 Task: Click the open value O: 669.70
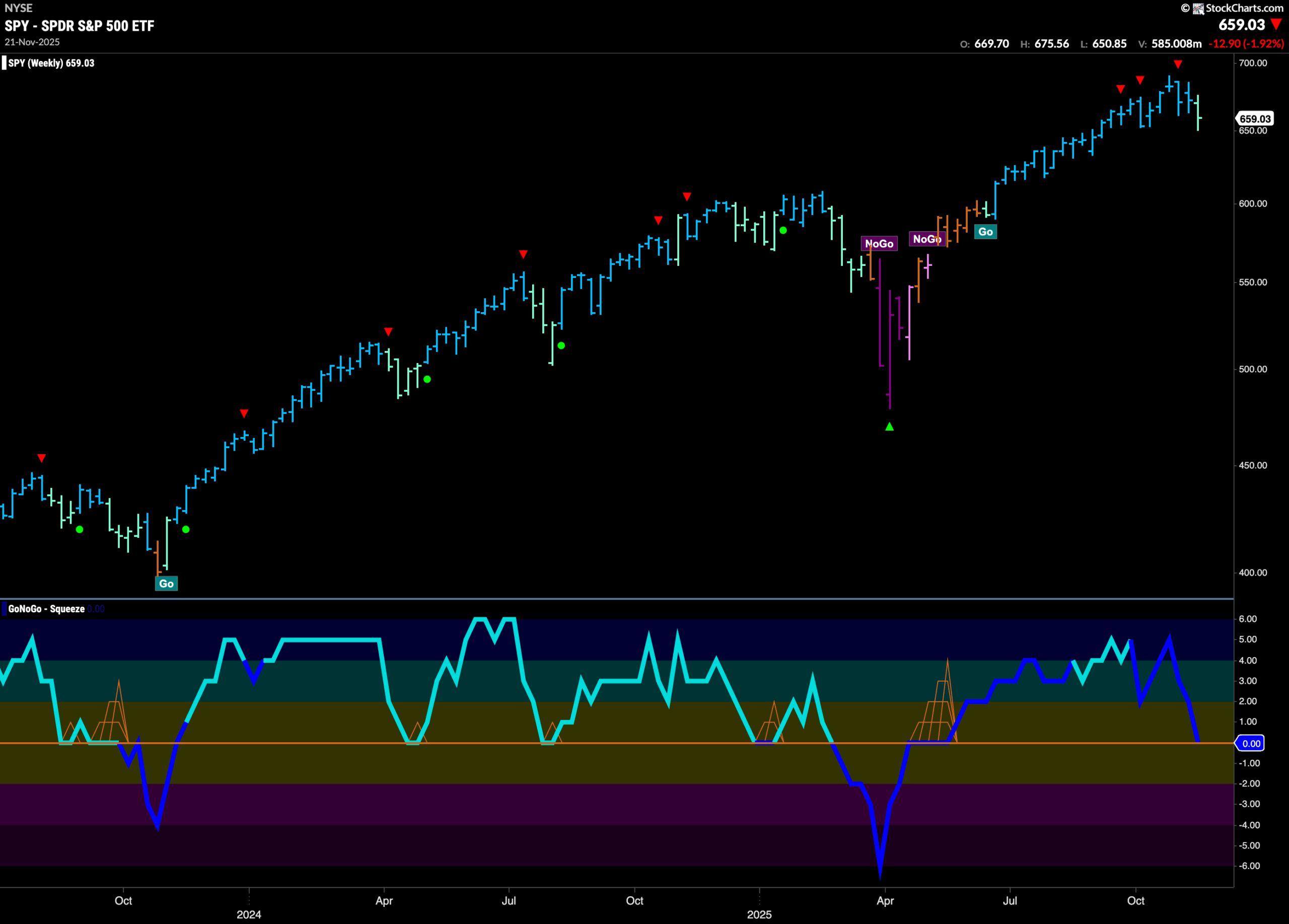coord(985,44)
